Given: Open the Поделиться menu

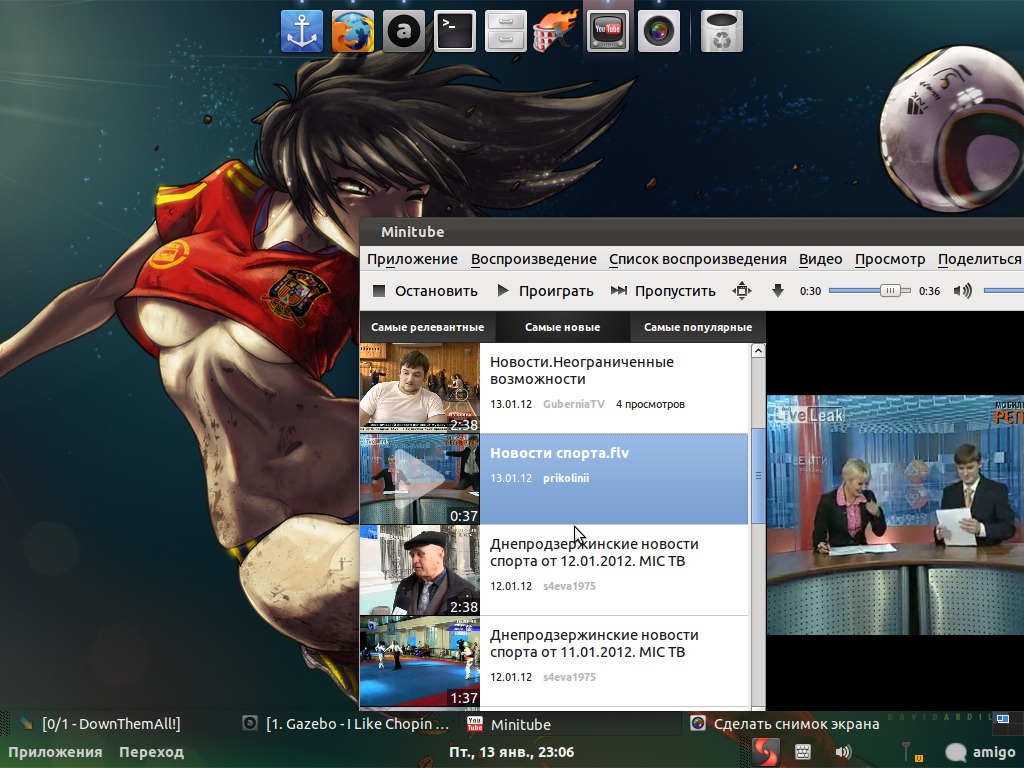Looking at the screenshot, I should (980, 259).
